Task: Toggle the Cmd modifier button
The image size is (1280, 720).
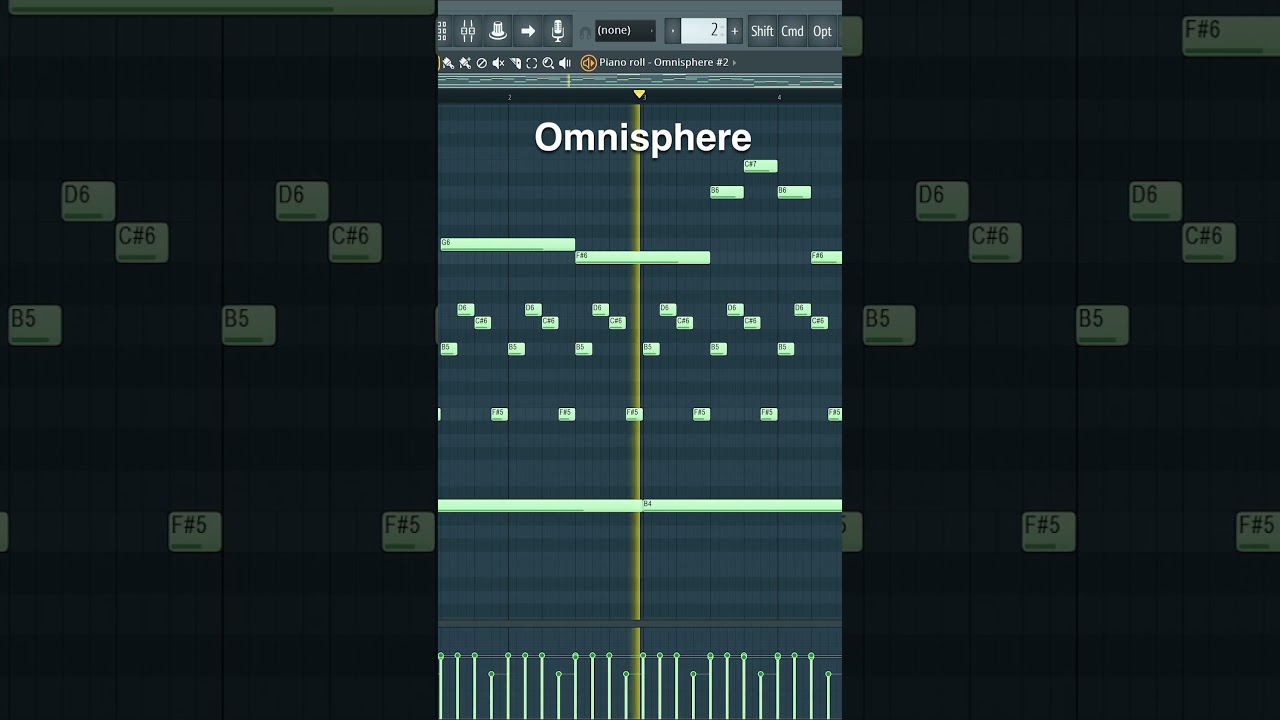Action: coord(792,31)
